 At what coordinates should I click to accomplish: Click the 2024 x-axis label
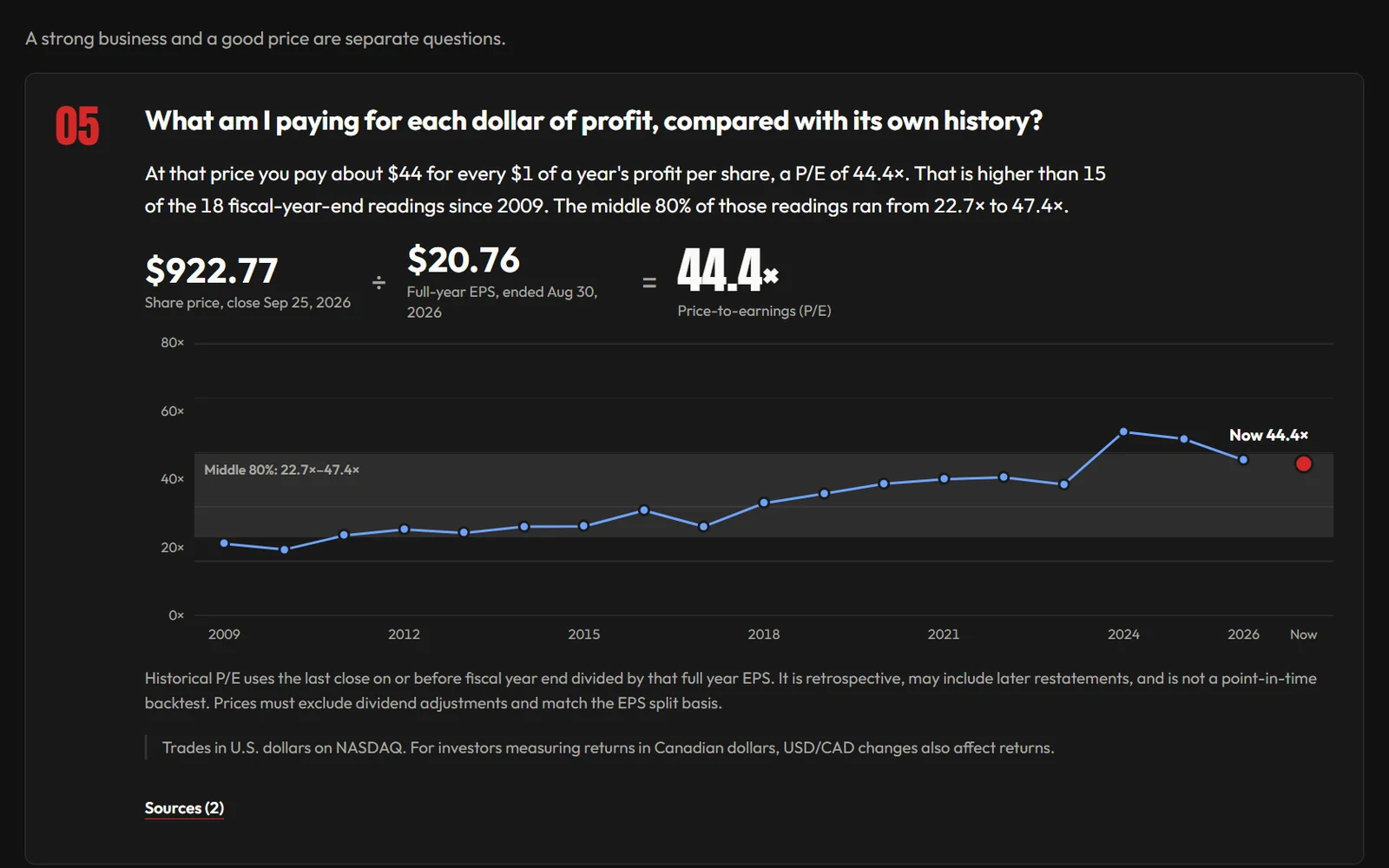coord(1123,635)
